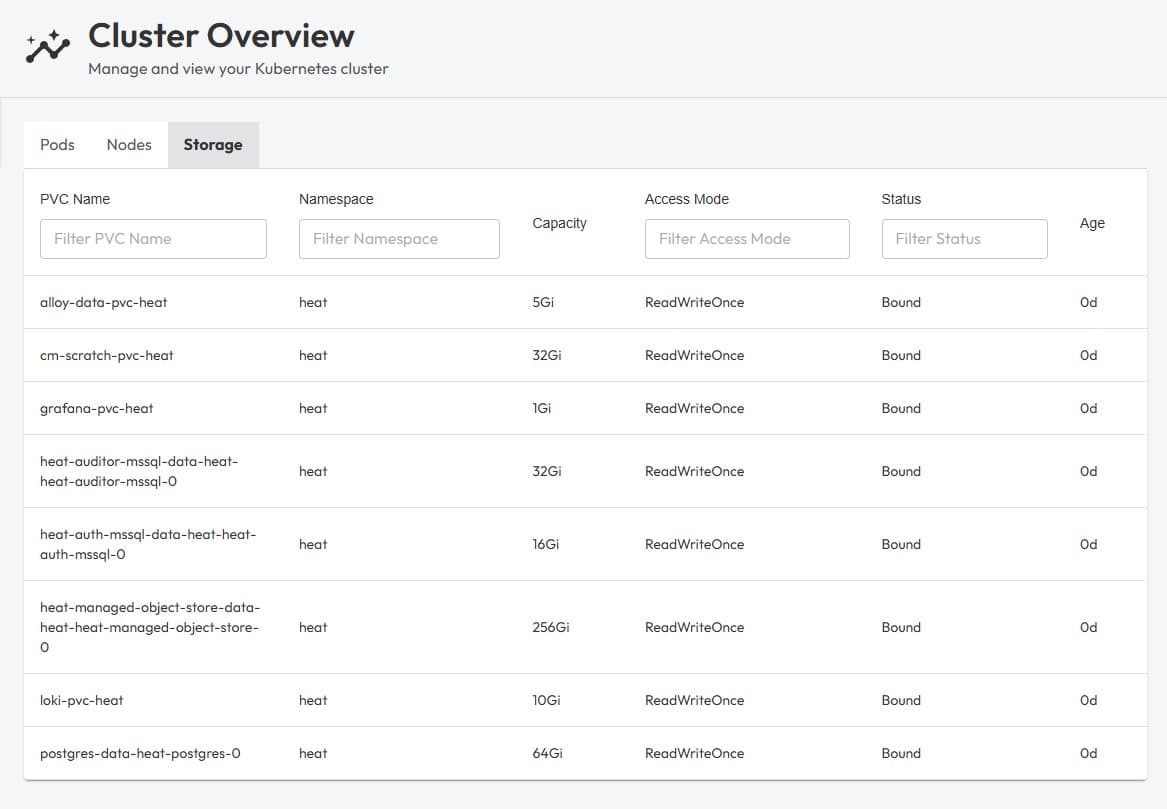Select the alloy-data-pvc-heat row
Viewport: 1167px width, 809px height.
[104, 302]
